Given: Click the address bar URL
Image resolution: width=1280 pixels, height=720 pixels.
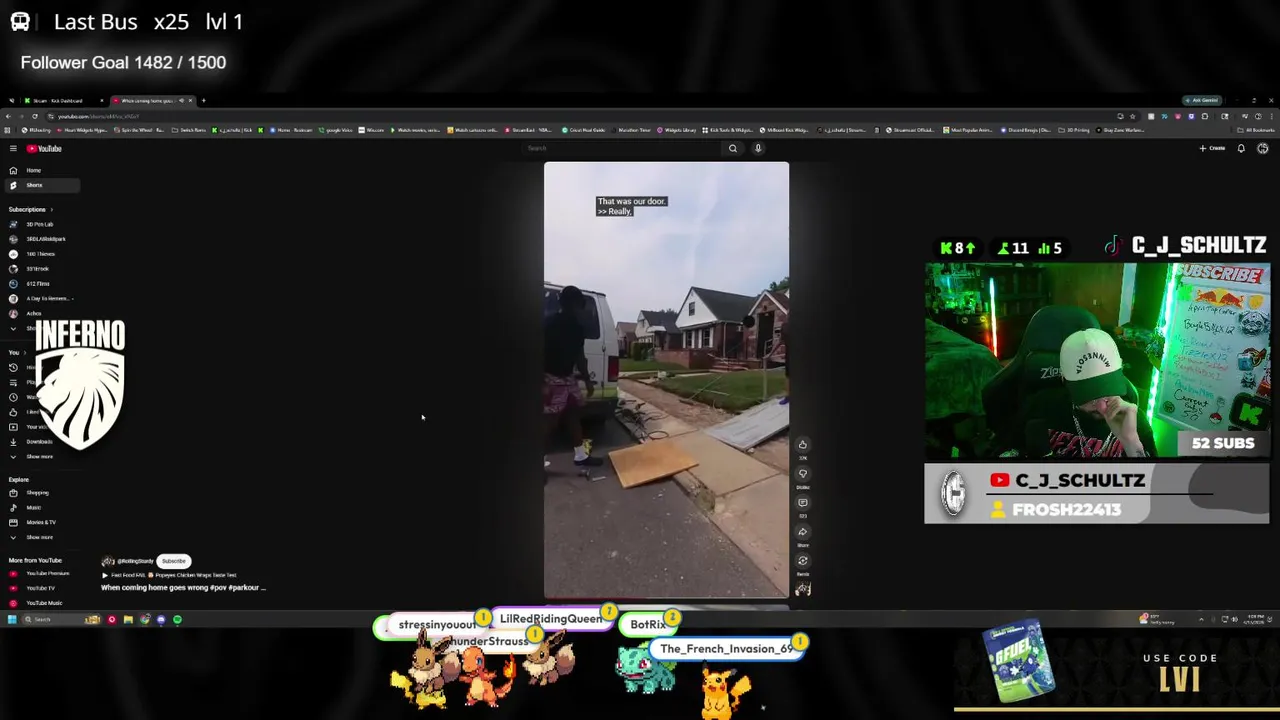Looking at the screenshot, I should click(x=98, y=116).
